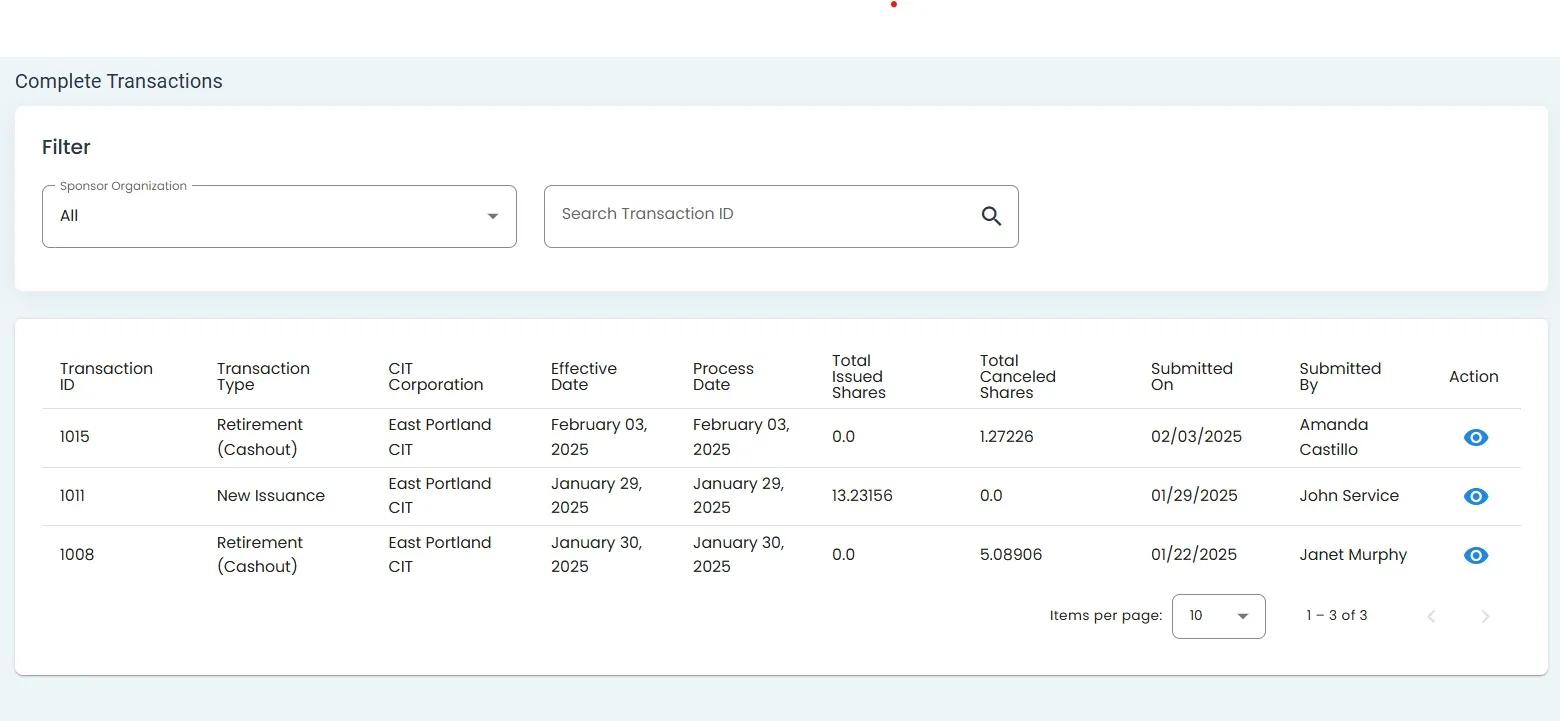Click the Process Date column header

(x=723, y=377)
